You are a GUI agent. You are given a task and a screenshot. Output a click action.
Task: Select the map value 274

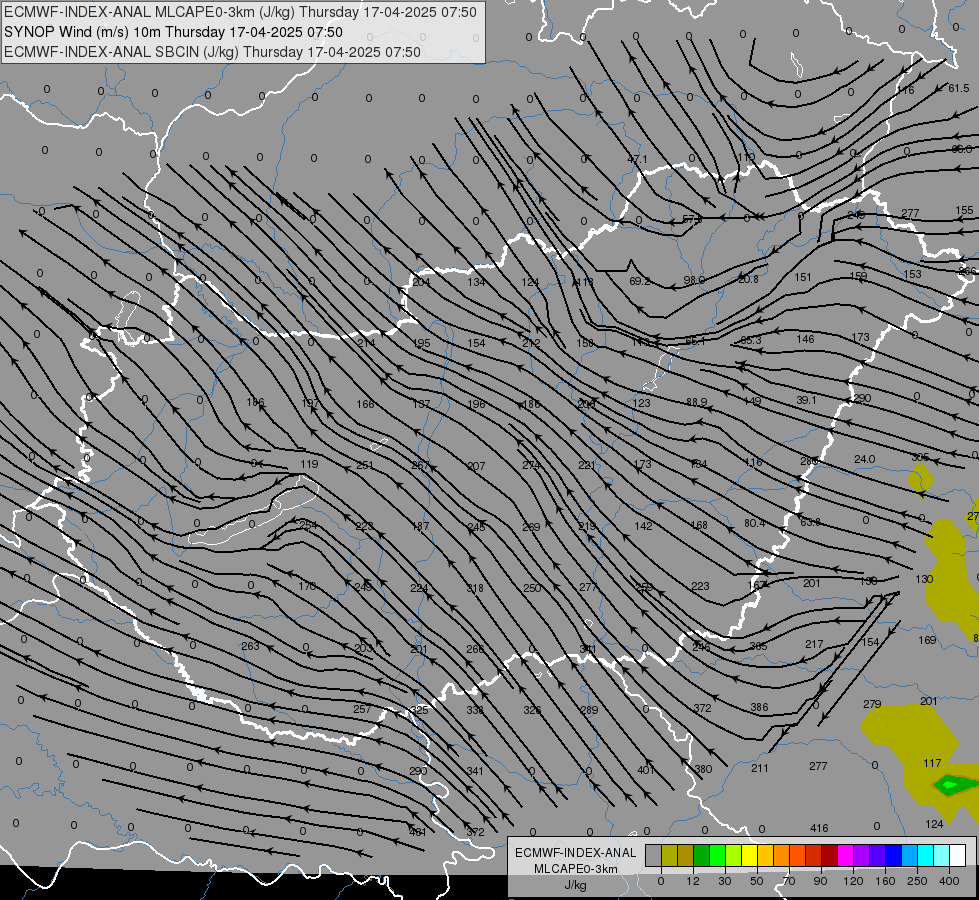coord(531,465)
